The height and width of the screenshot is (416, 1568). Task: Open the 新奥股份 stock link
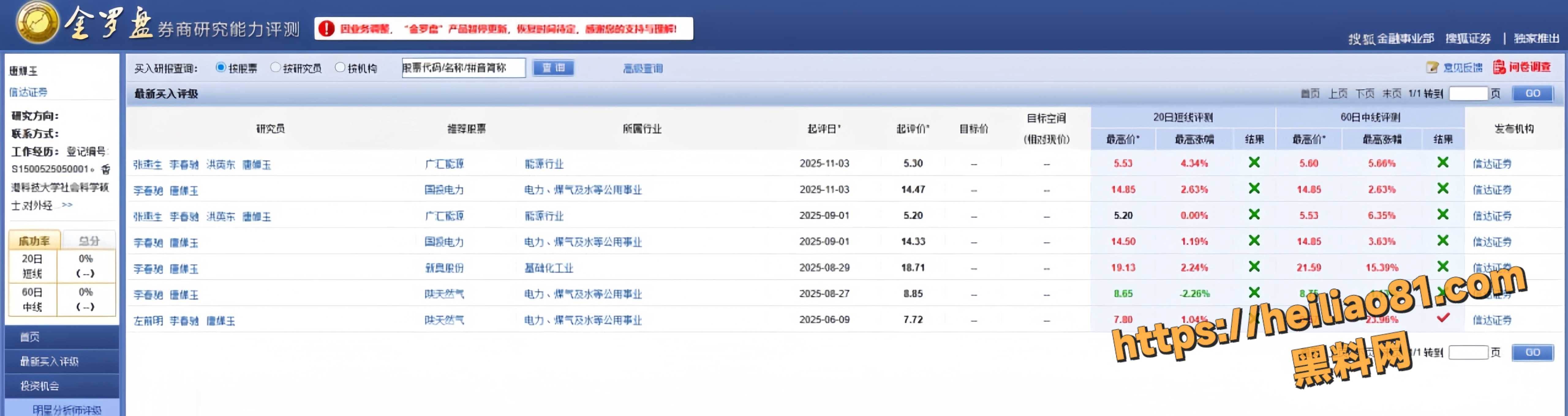click(x=444, y=268)
